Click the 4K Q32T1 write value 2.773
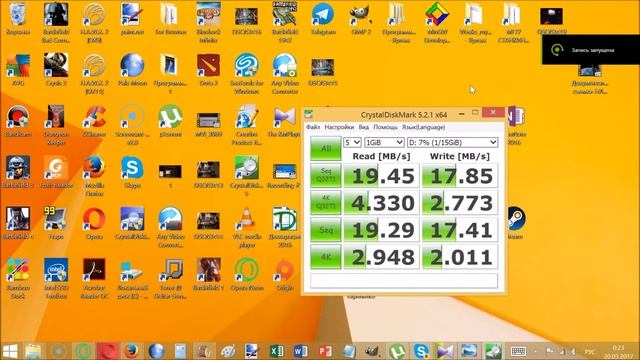The height and width of the screenshot is (360, 640). [460, 203]
